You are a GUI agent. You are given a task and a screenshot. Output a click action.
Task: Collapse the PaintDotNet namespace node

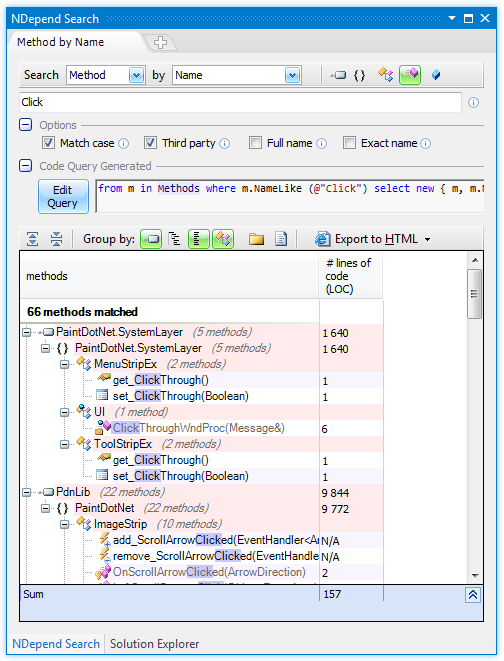pos(46,509)
